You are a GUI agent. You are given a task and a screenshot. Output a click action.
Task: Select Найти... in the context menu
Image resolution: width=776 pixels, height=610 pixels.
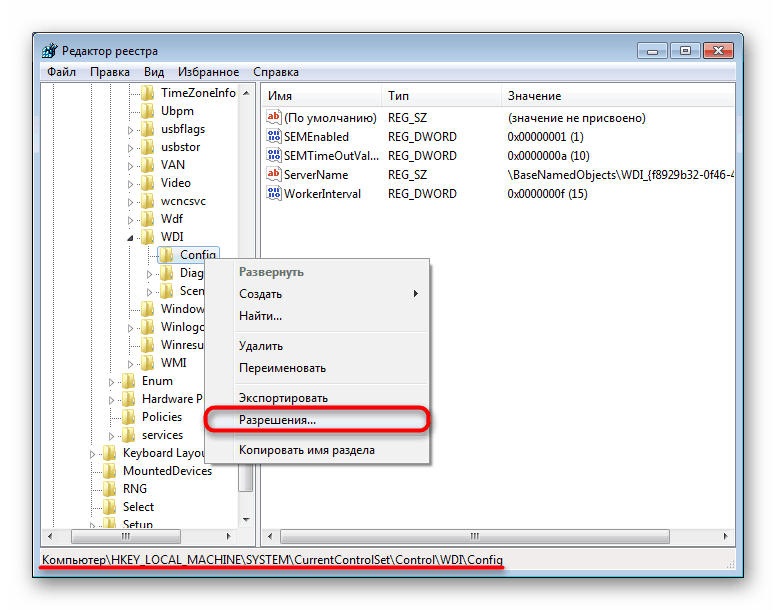(317, 316)
